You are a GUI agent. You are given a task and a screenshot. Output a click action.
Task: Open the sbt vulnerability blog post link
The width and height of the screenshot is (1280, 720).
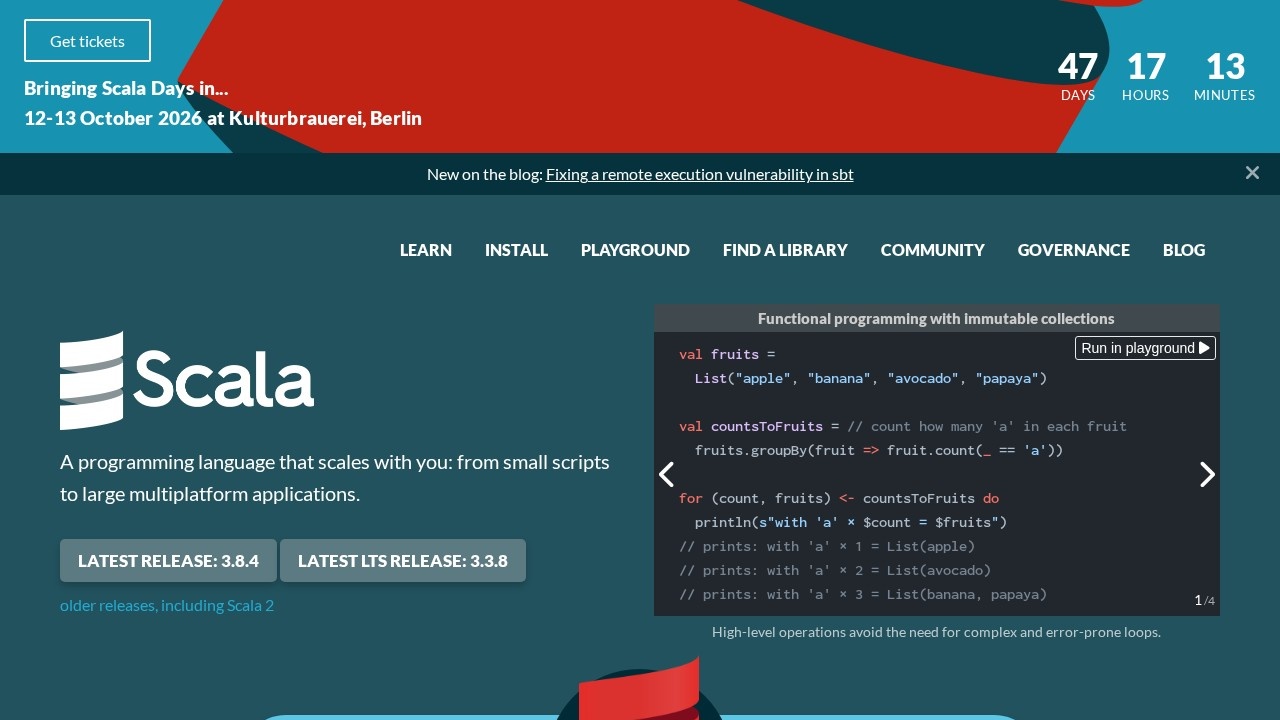point(700,174)
